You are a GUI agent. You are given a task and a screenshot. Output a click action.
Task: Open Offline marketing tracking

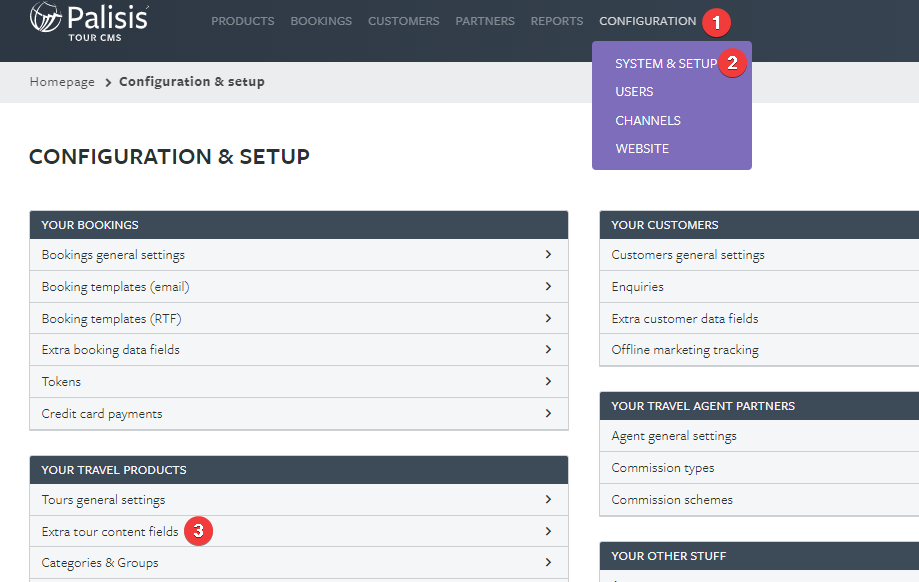tap(759, 350)
